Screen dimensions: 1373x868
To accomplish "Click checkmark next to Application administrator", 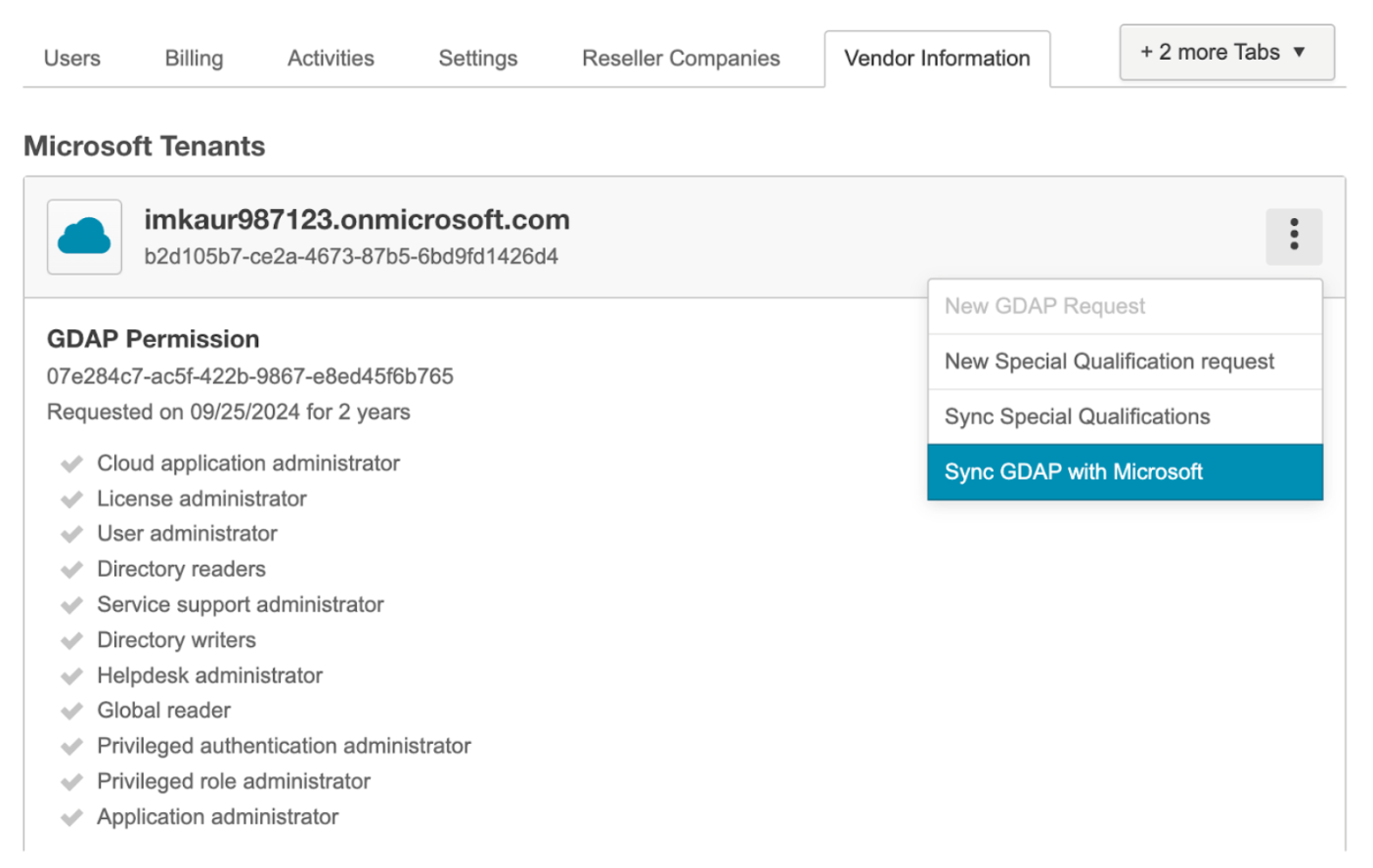I will 71,817.
